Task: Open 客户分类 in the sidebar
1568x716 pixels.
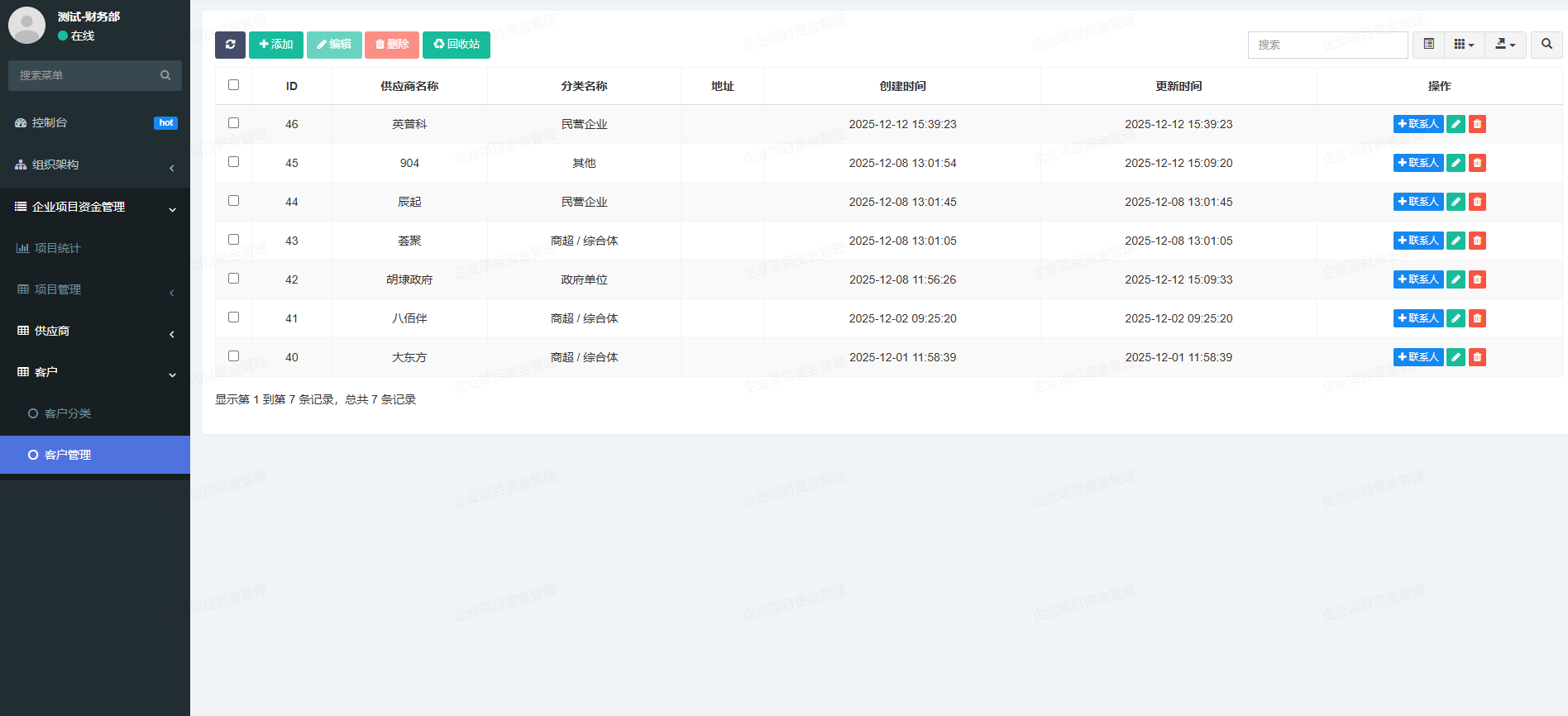Action: [68, 413]
